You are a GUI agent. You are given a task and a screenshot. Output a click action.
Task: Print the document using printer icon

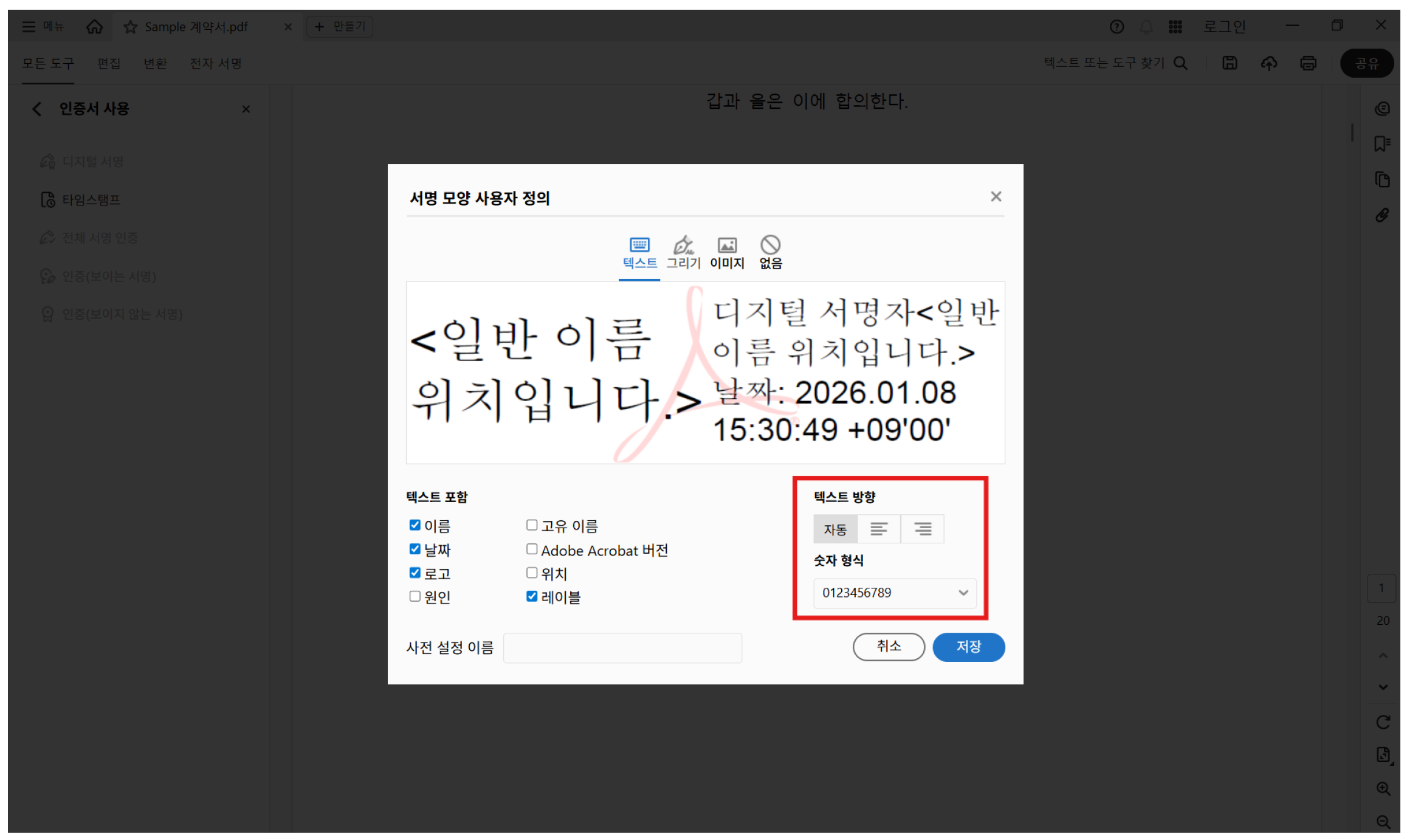(x=1309, y=63)
